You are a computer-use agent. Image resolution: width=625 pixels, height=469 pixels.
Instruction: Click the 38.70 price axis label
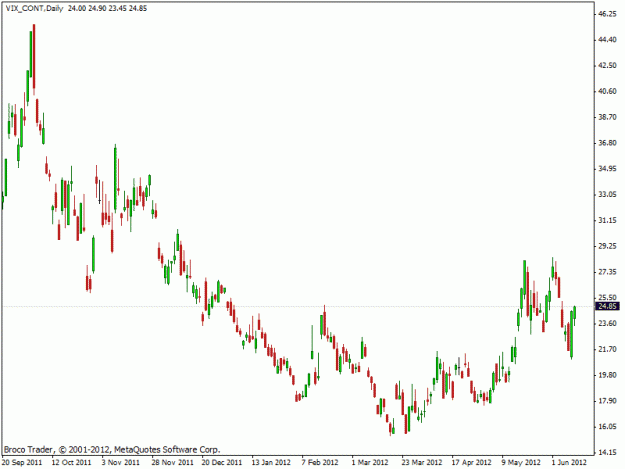click(607, 117)
